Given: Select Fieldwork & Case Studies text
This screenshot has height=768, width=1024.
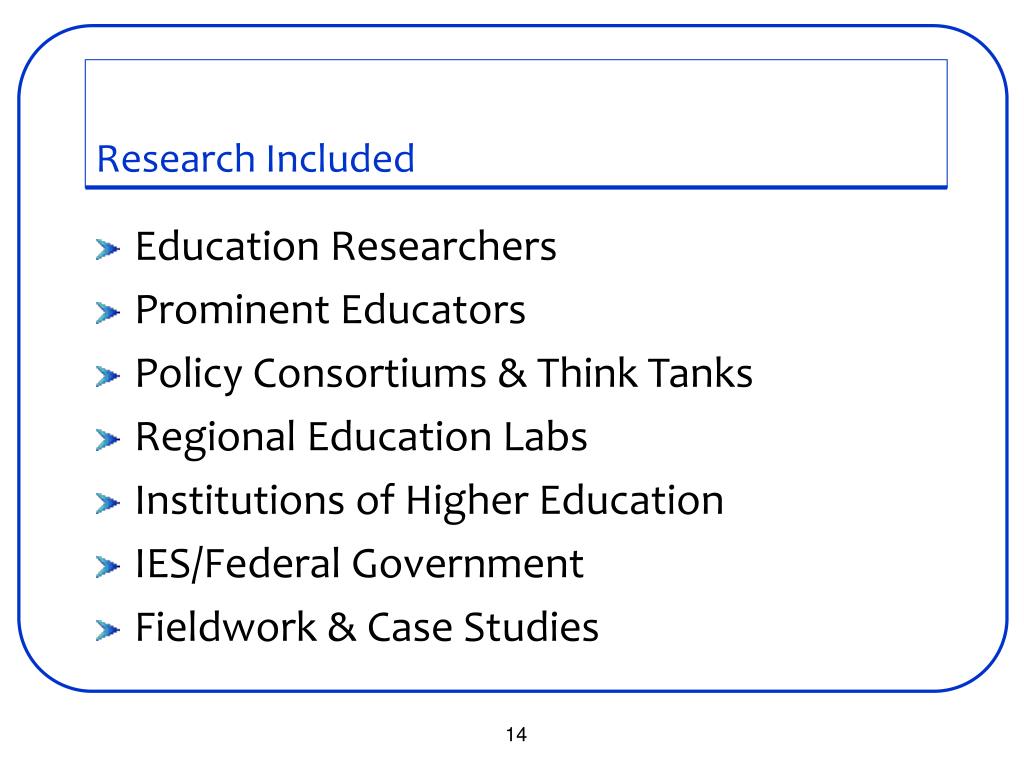Looking at the screenshot, I should (x=367, y=628).
